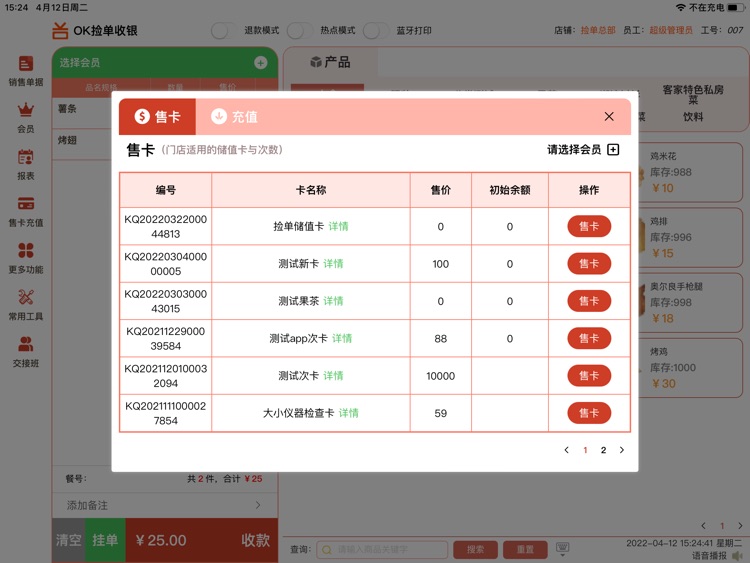Select page 2 in card list
Viewport: 750px width, 563px height.
604,450
